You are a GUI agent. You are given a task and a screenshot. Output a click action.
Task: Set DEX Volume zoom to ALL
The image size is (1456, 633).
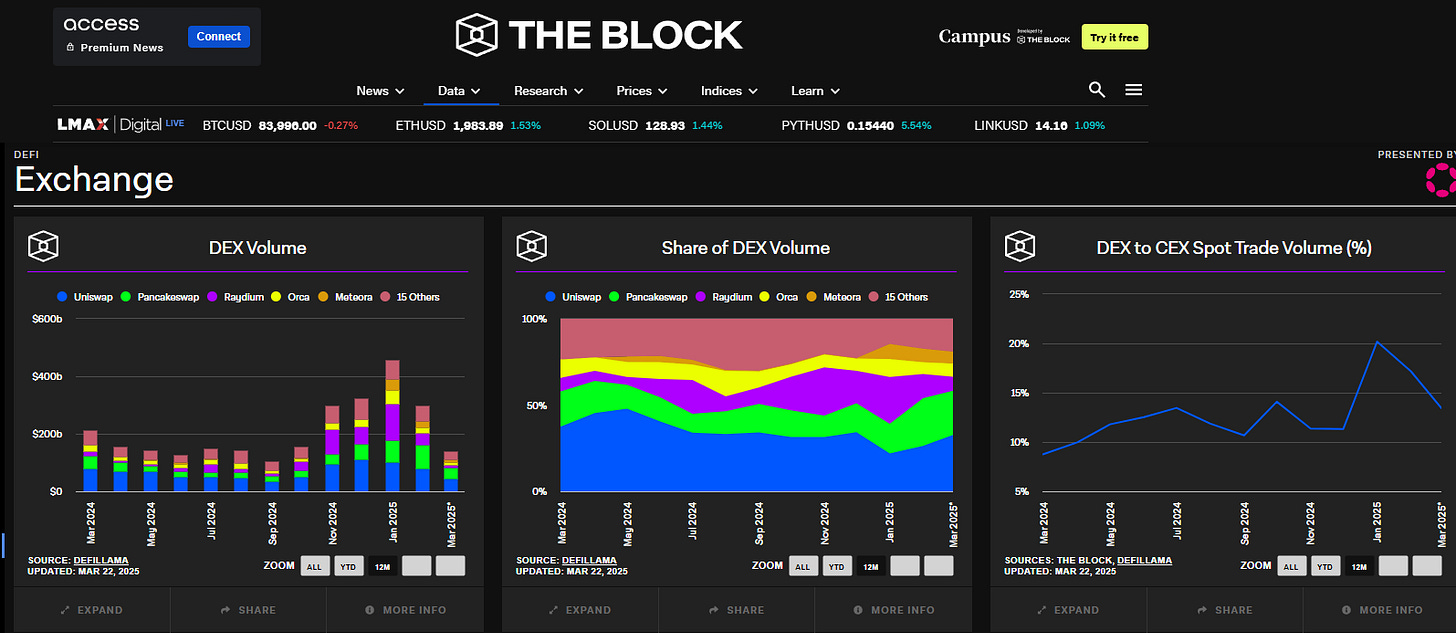click(x=315, y=566)
